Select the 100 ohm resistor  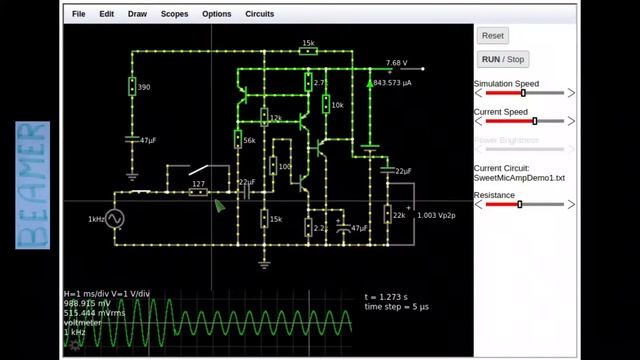pyautogui.click(x=273, y=166)
